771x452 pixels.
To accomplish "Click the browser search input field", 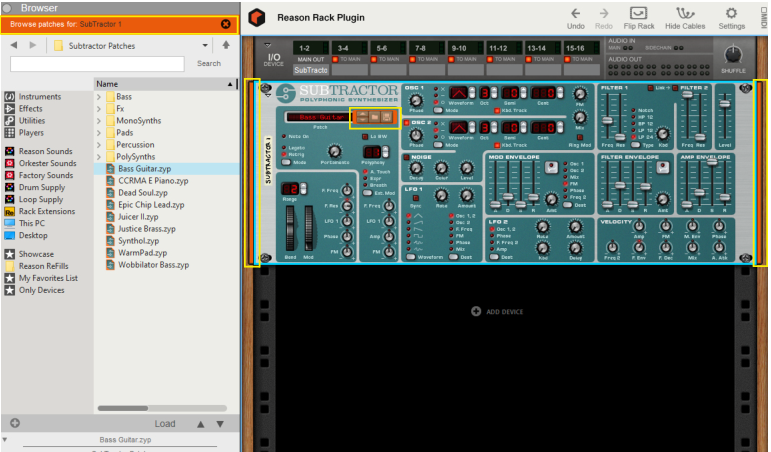I will point(97,64).
